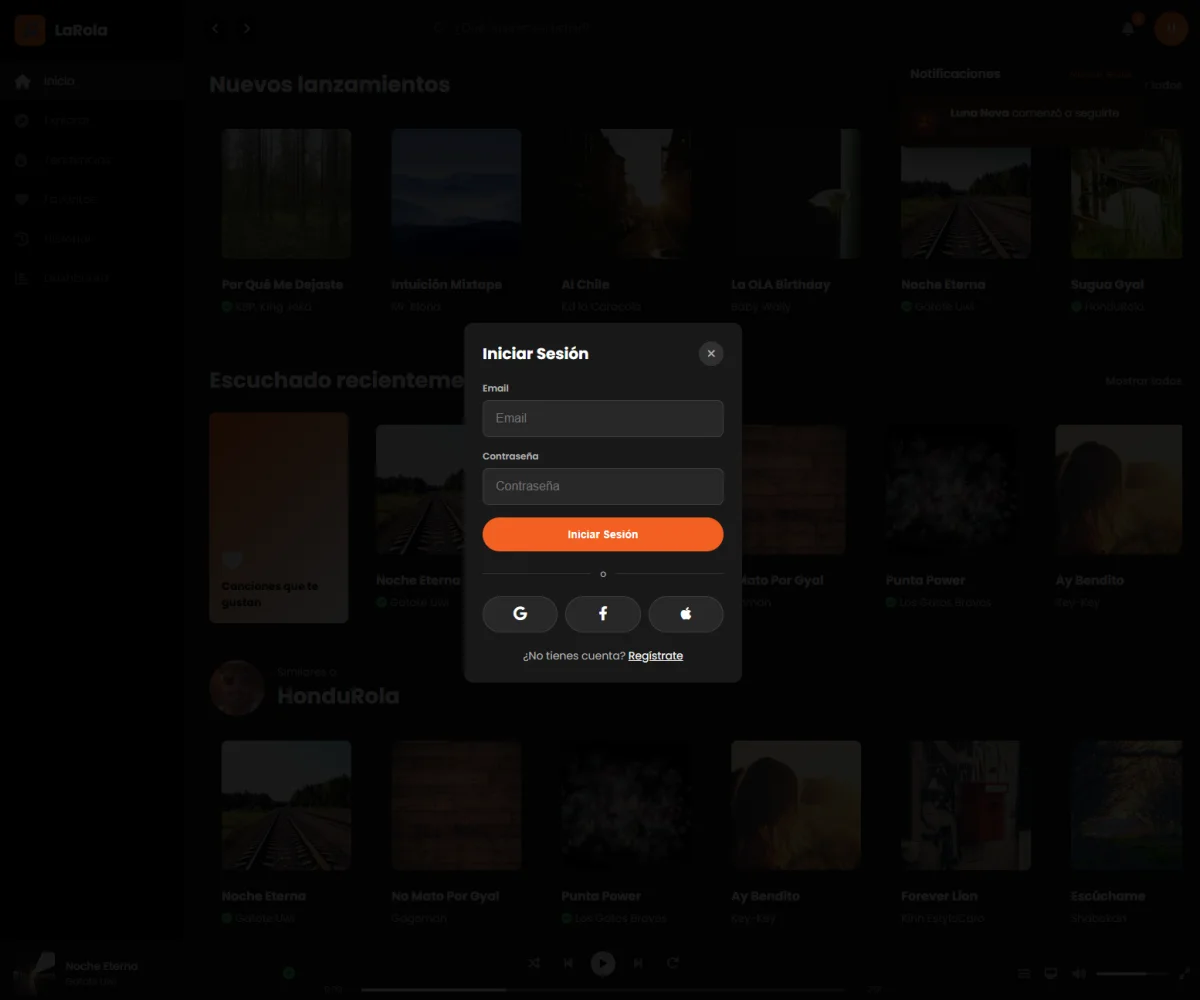1200x1000 pixels.
Task: Sign in with the Google icon
Action: click(520, 614)
